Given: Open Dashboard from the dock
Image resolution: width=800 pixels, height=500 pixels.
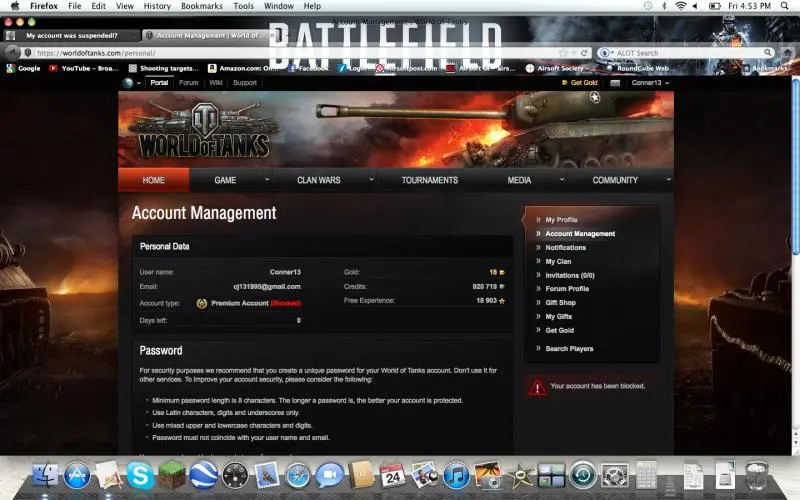Looking at the screenshot, I should [x=235, y=475].
